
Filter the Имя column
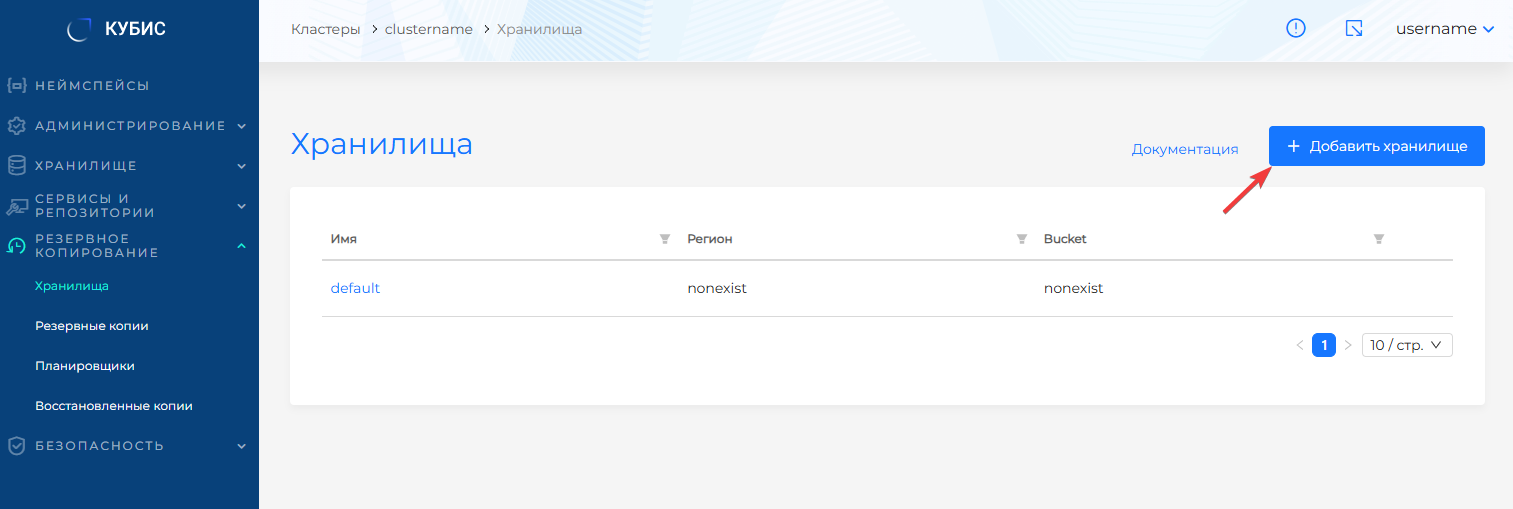click(664, 240)
